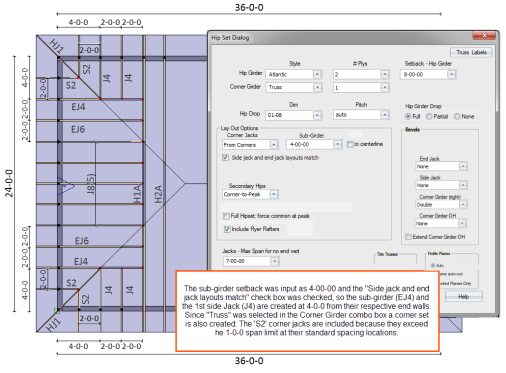
Task: Enable Extend Corner Girder OH checkbox
Action: (408, 237)
